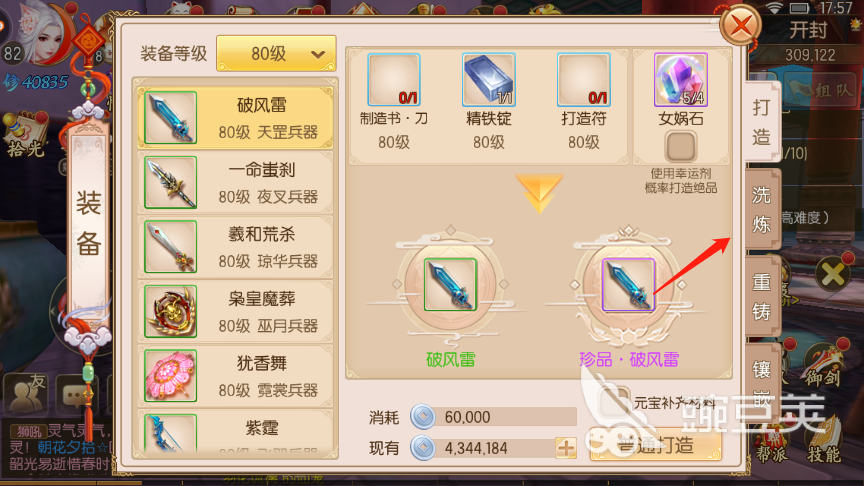Select 破风雷 weapon from list
864x486 pixels.
coord(236,118)
